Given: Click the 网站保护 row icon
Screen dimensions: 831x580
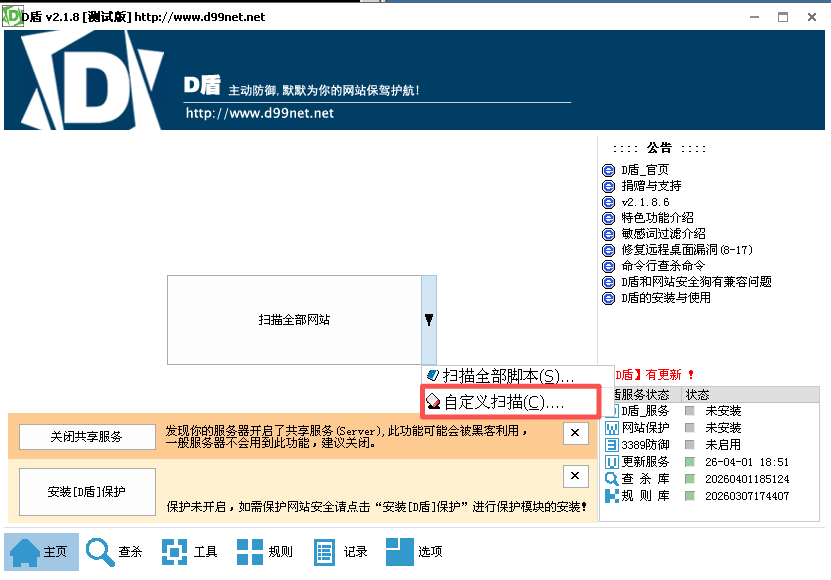Looking at the screenshot, I should tap(612, 428).
